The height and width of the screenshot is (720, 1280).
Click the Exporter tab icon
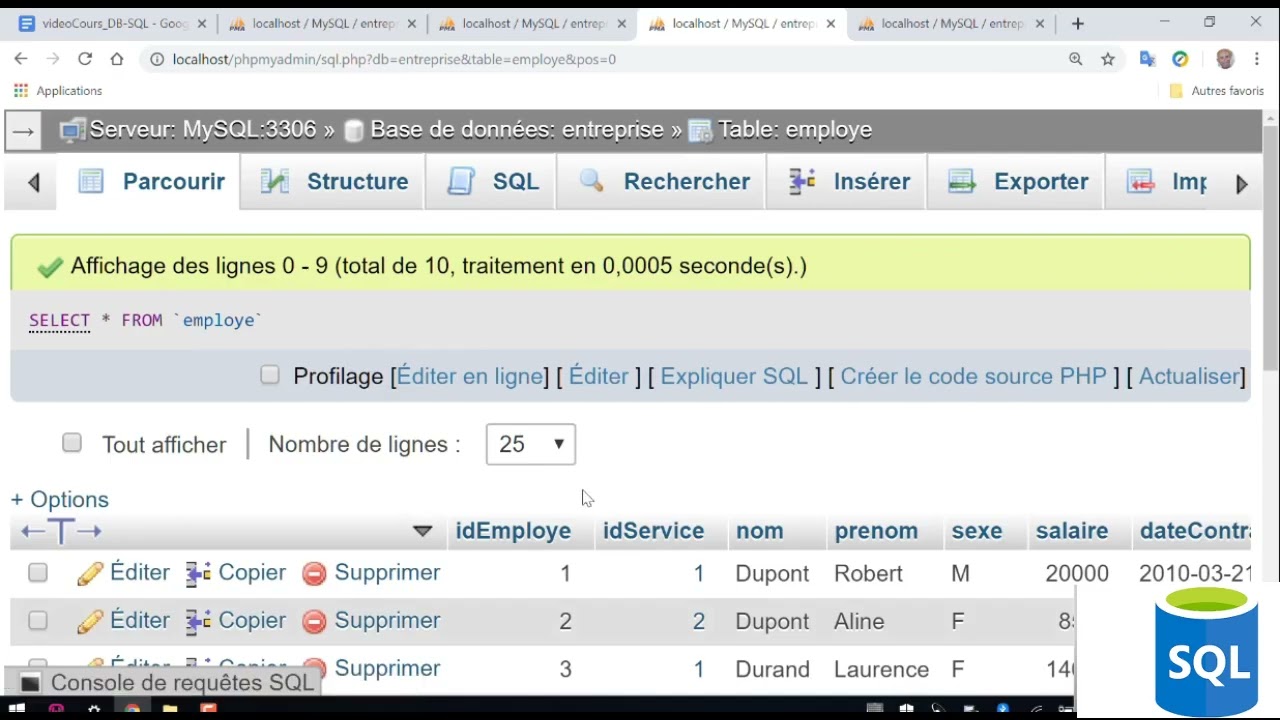[962, 181]
